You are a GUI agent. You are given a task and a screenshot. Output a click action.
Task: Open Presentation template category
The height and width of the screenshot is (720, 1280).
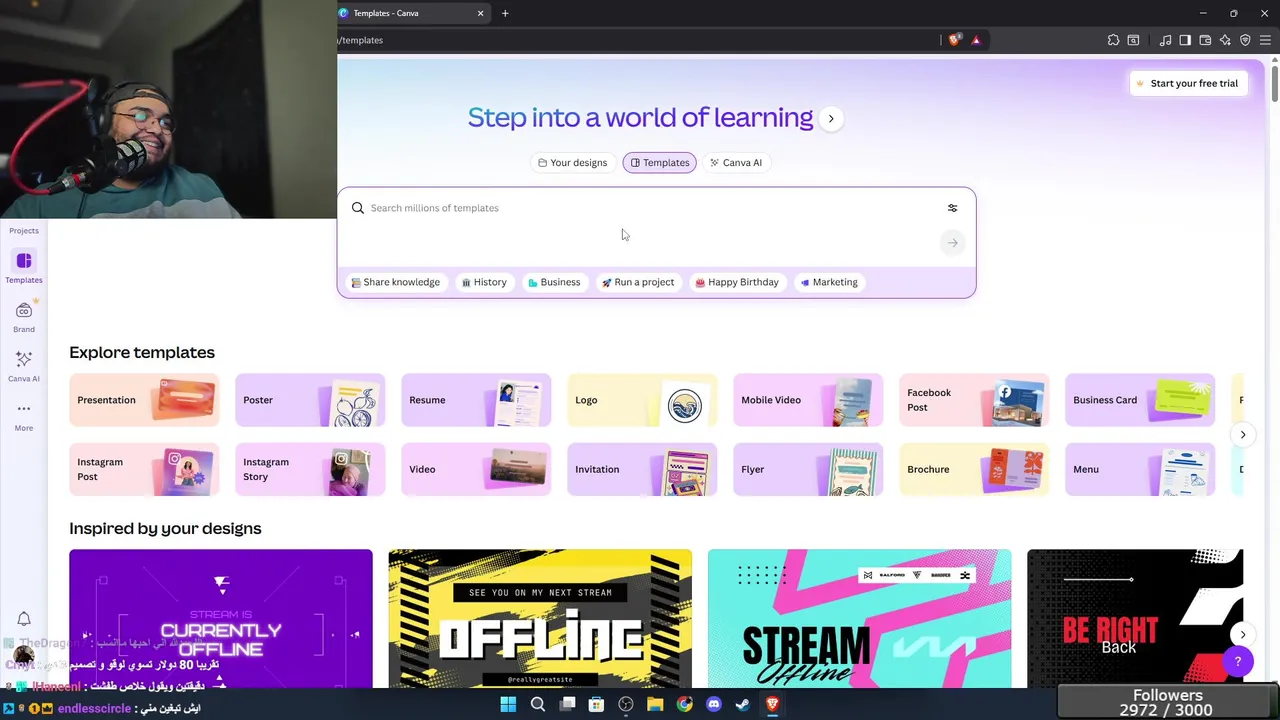[144, 400]
